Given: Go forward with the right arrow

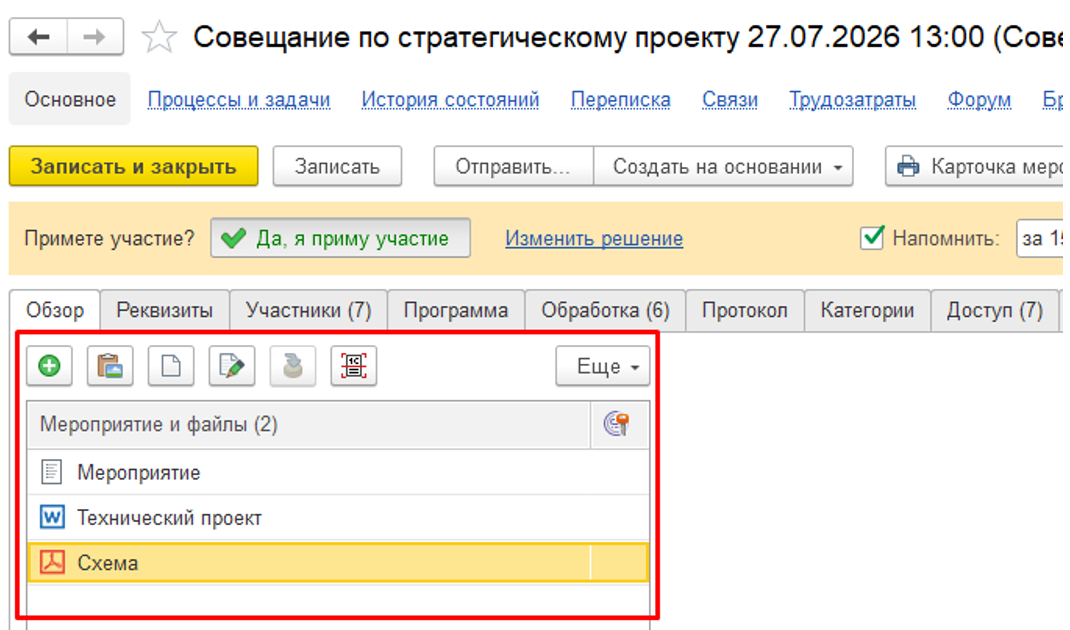Looking at the screenshot, I should 95,37.
